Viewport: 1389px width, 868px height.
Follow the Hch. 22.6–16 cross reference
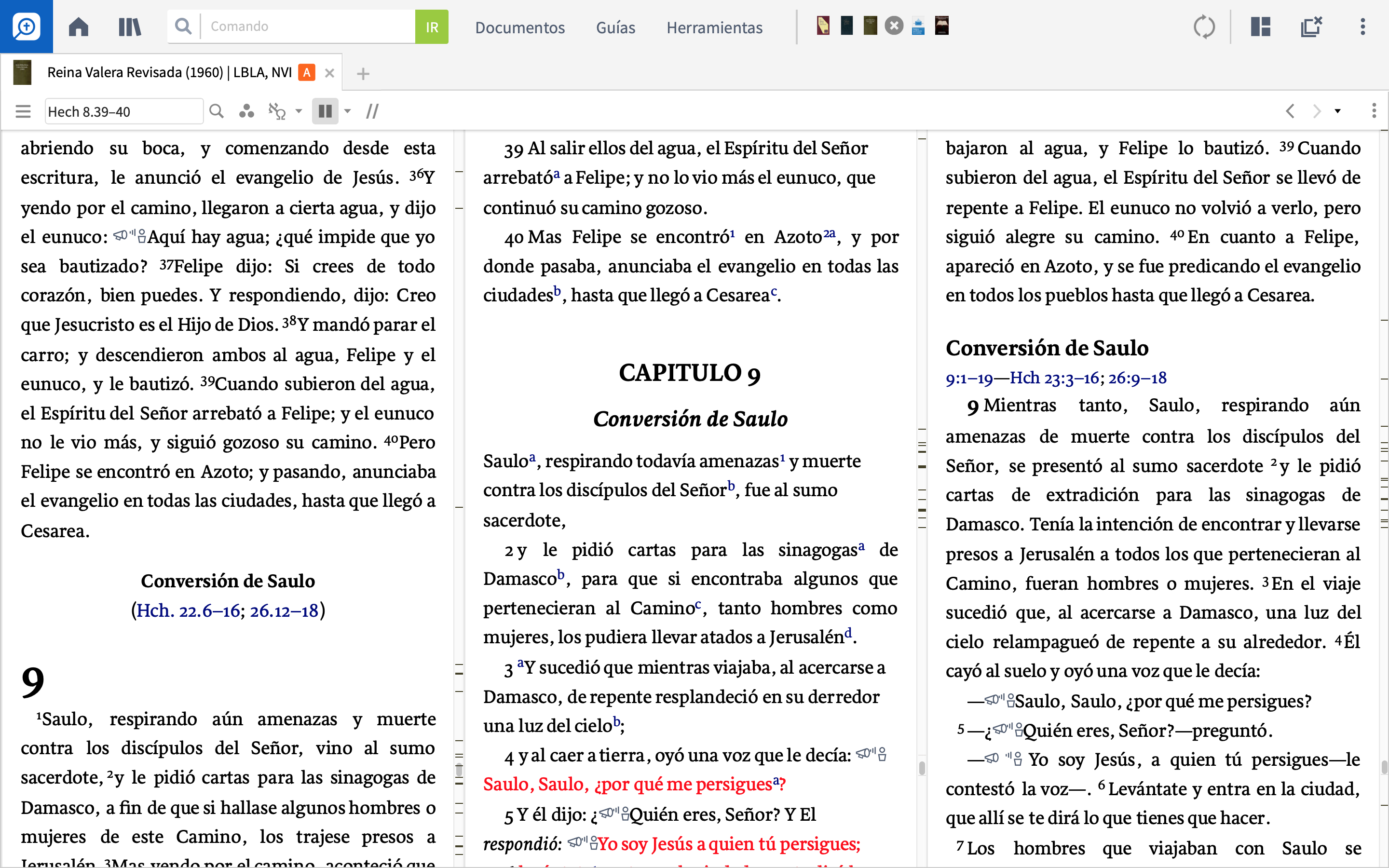[x=188, y=610]
